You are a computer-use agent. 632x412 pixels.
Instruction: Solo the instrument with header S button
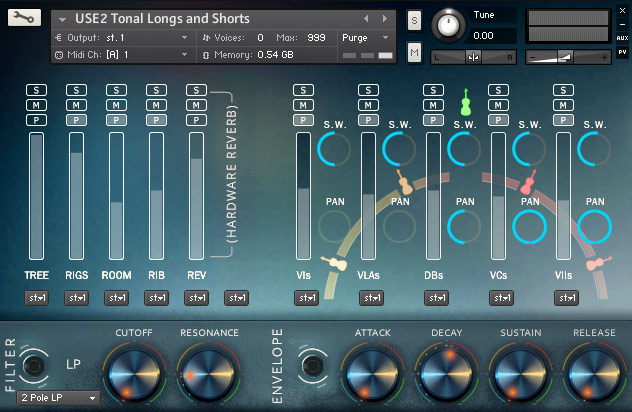coord(414,20)
